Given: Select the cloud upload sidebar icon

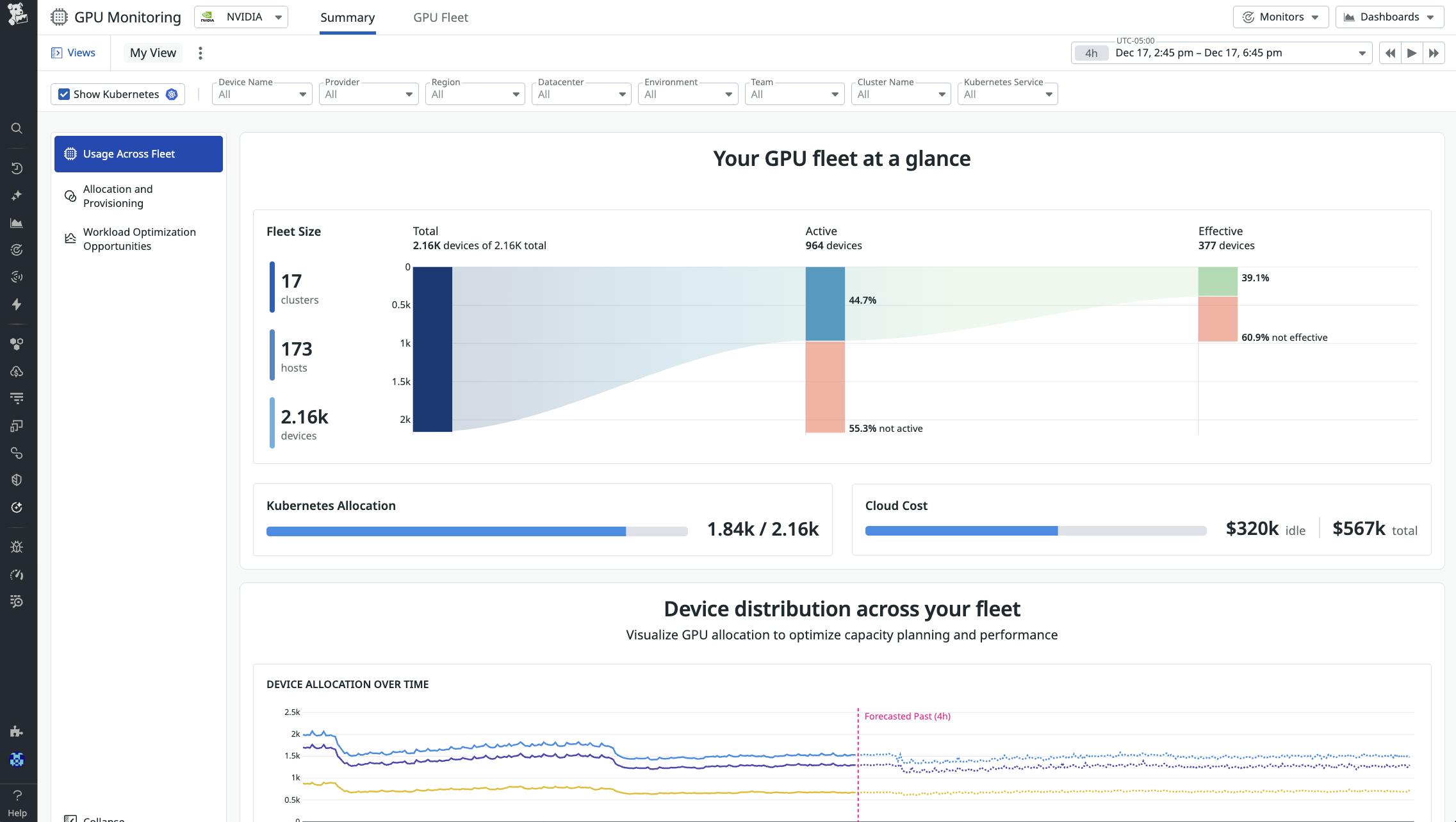Looking at the screenshot, I should click(17, 372).
